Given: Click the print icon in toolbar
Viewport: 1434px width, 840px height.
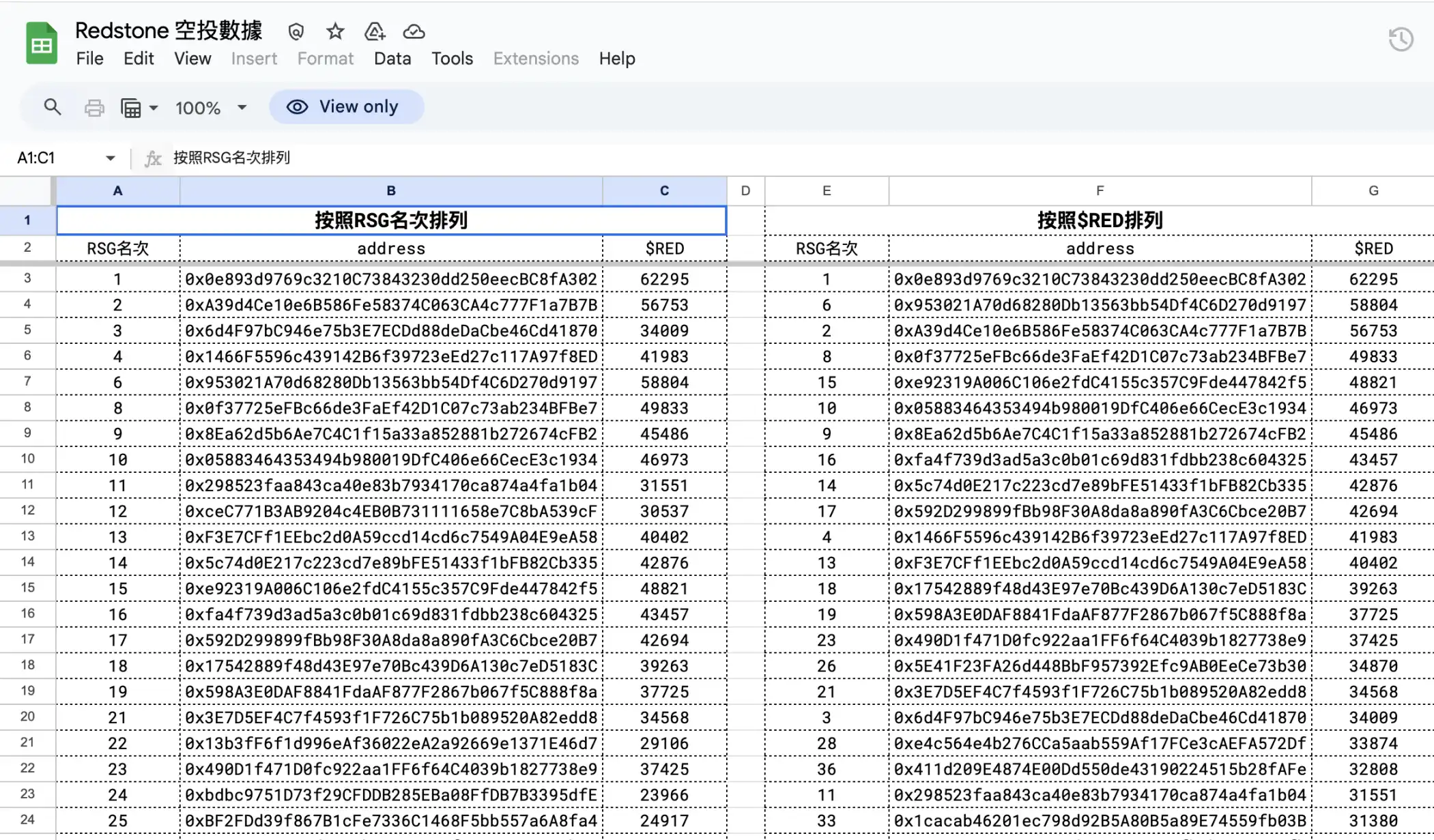Looking at the screenshot, I should tap(93, 107).
